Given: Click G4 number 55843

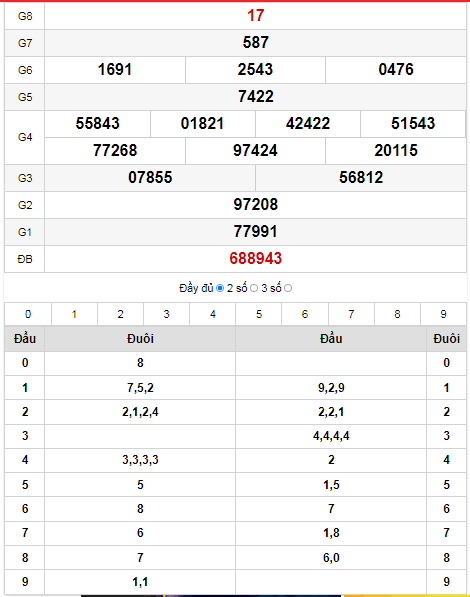Looking at the screenshot, I should (98, 123).
